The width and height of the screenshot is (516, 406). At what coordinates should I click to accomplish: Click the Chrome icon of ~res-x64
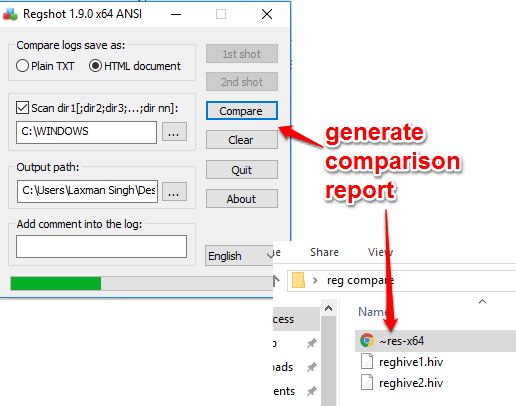point(367,341)
